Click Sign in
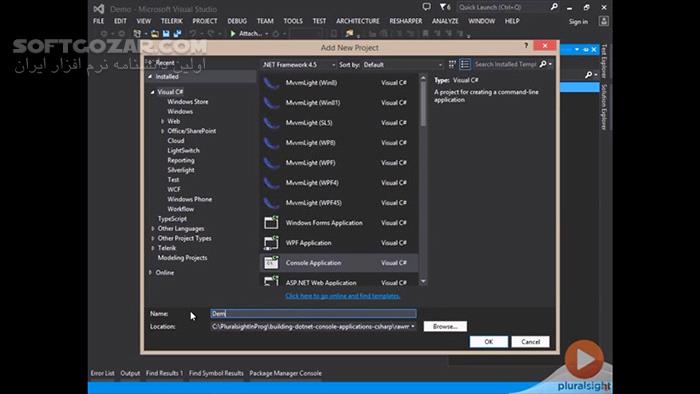This screenshot has width=700, height=394. click(x=578, y=21)
